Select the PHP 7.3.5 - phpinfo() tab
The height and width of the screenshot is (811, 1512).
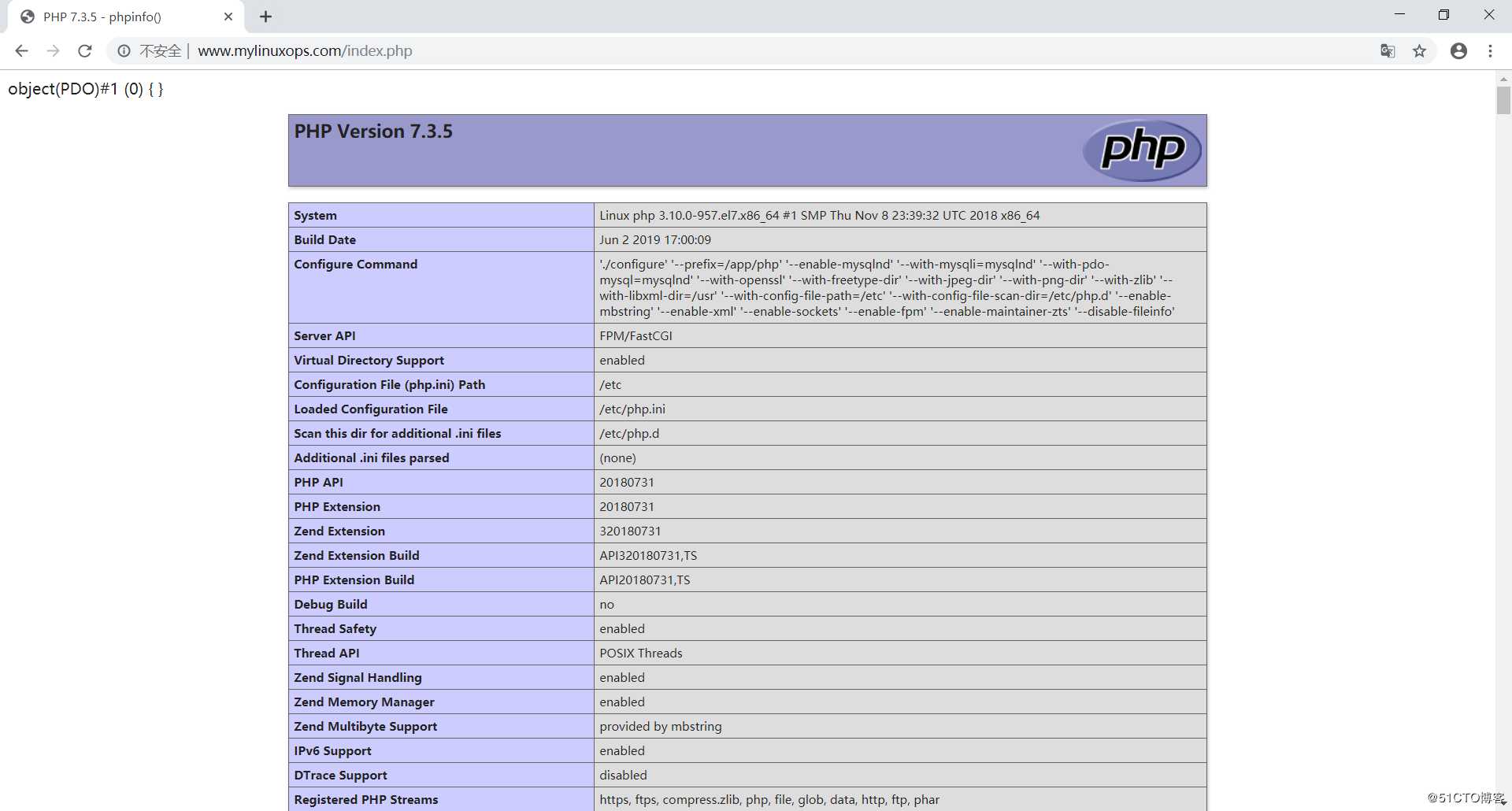tap(126, 17)
